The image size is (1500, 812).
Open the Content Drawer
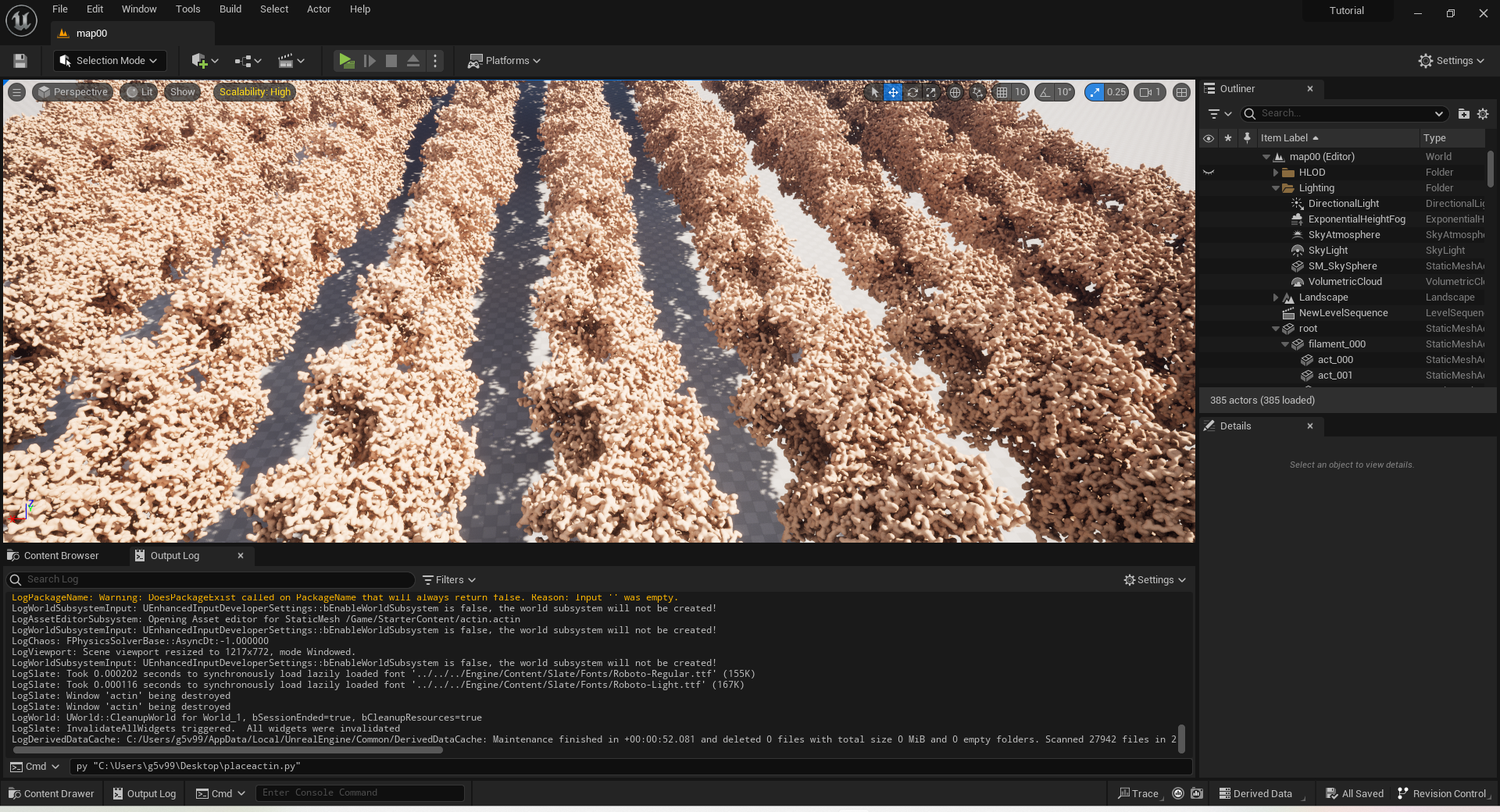point(52,793)
